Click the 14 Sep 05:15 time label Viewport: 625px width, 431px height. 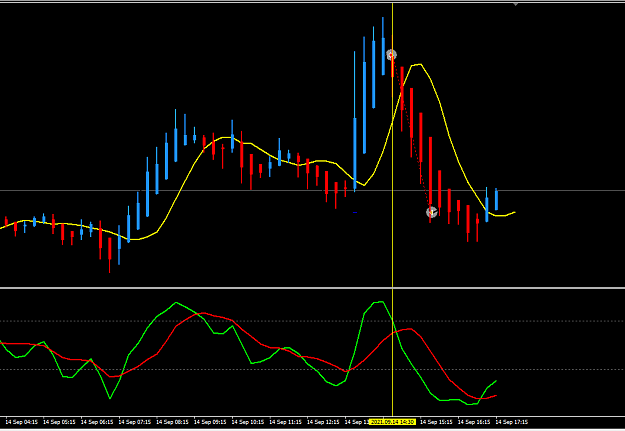[59, 422]
